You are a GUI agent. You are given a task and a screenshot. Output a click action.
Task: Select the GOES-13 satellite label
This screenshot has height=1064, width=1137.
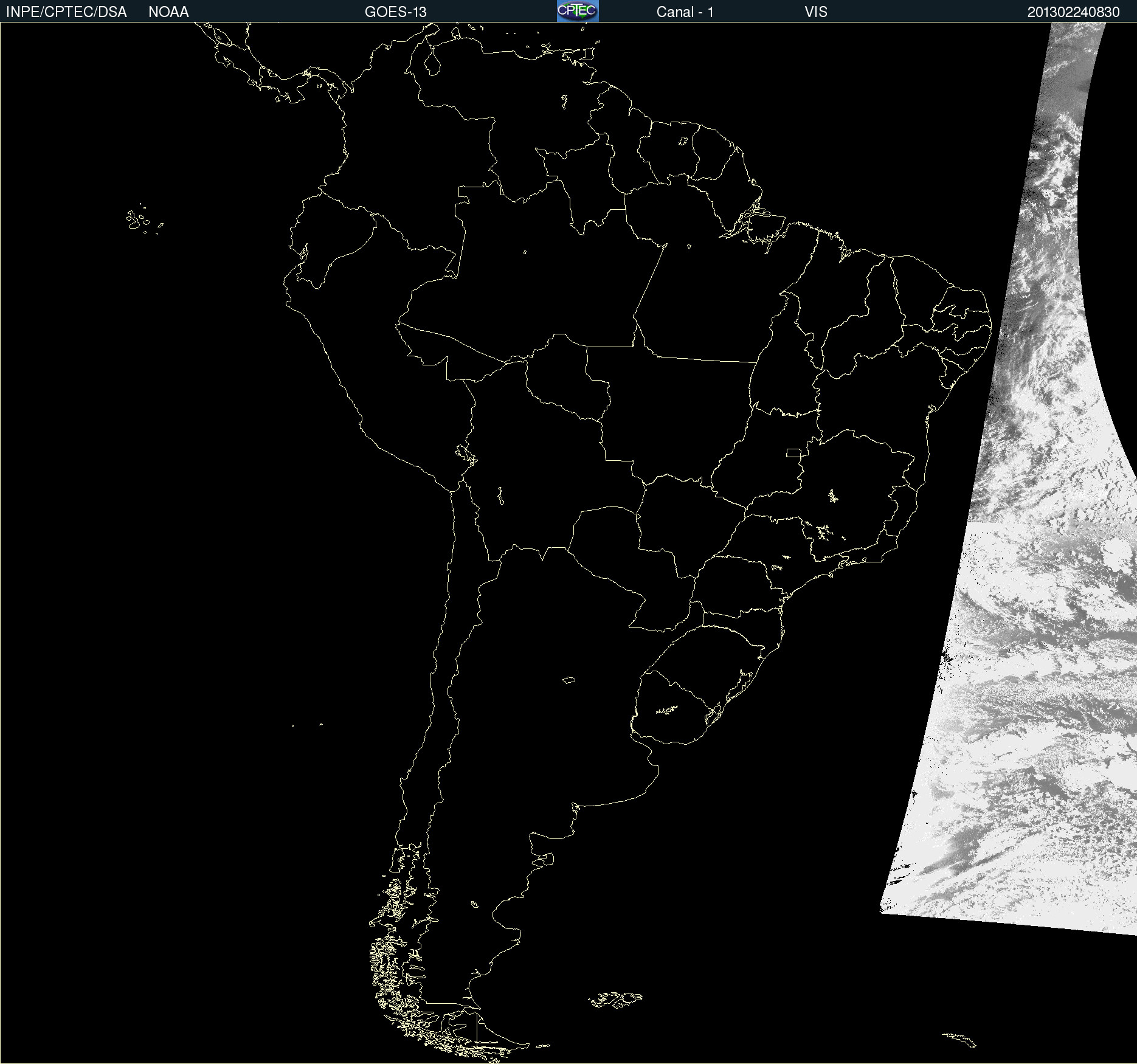[x=395, y=12]
